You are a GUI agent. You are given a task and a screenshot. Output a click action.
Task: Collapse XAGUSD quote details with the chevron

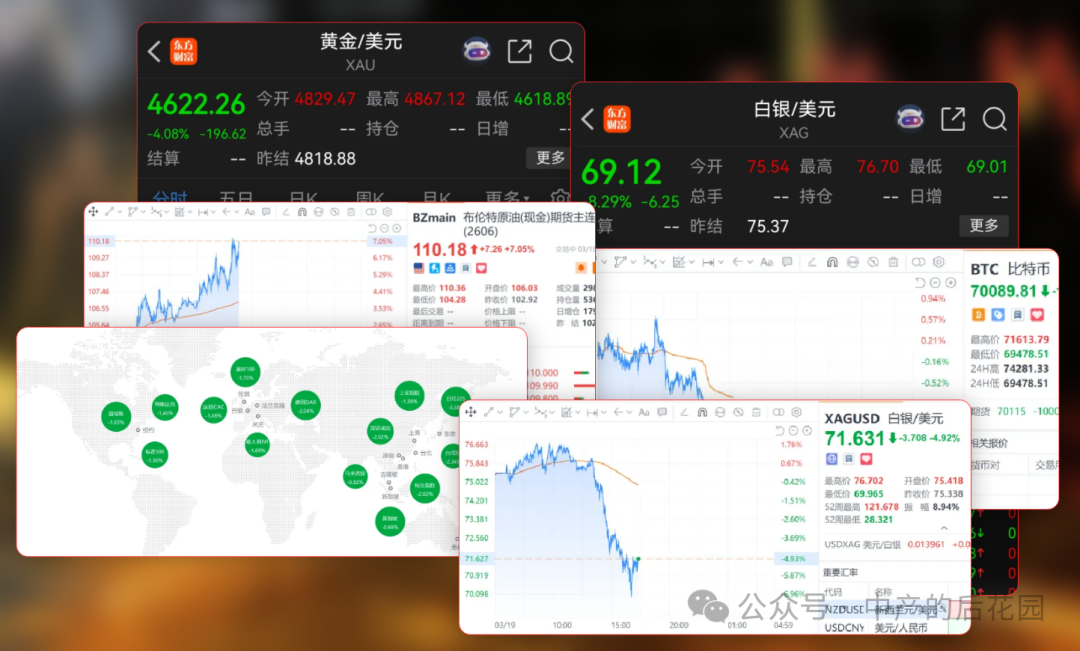(944, 528)
